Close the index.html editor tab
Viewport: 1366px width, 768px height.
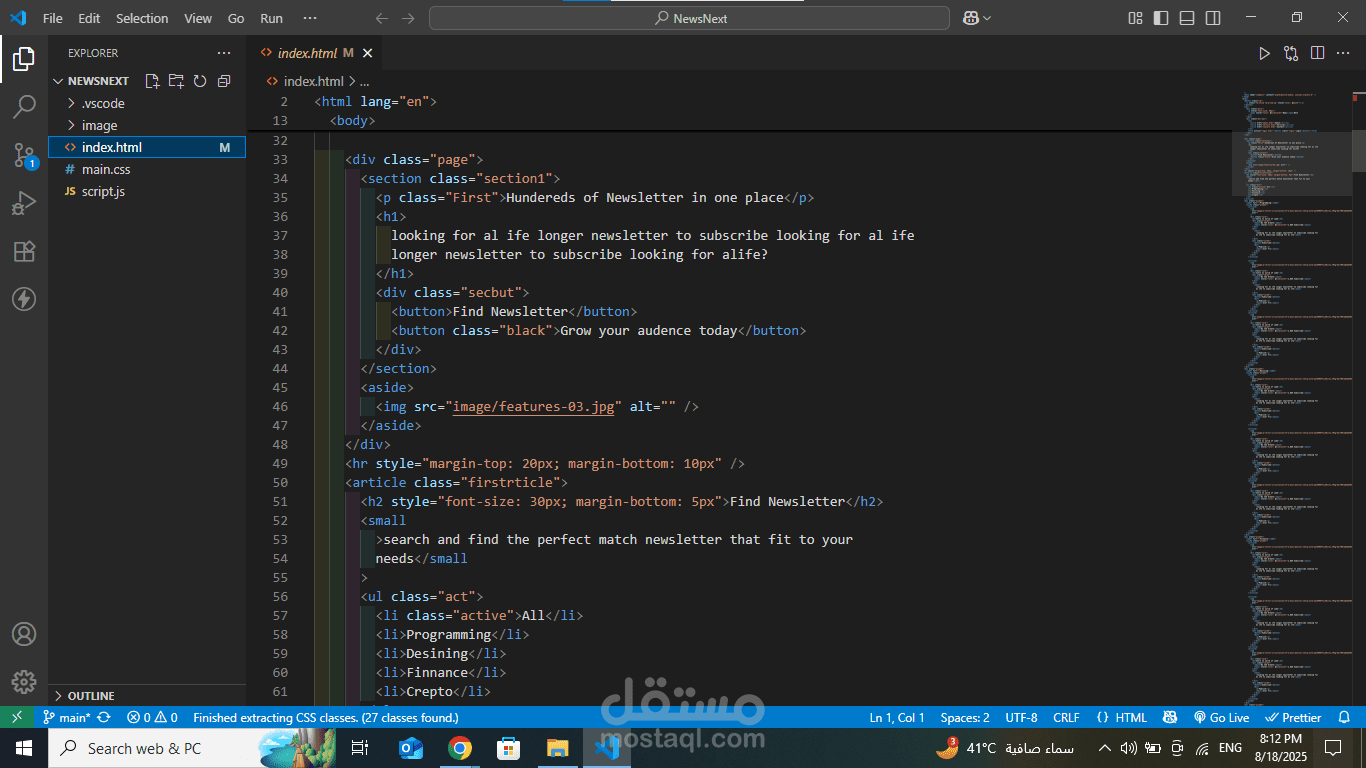point(368,53)
